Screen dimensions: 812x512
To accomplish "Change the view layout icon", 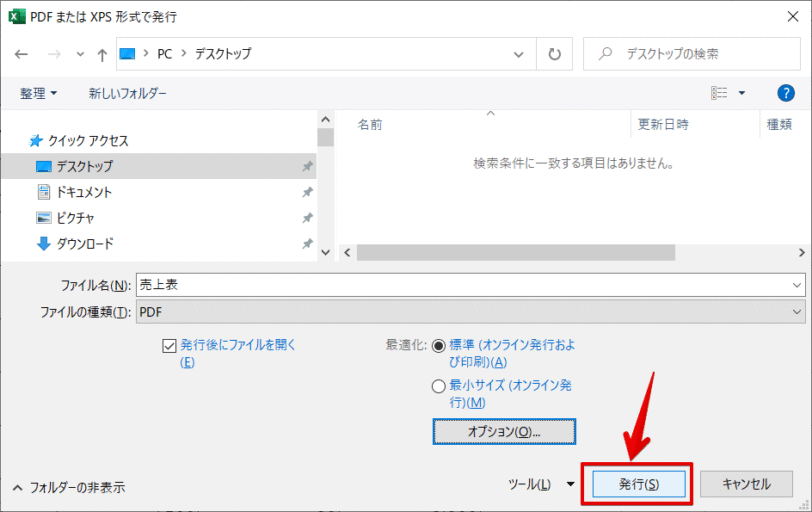I will tap(719, 93).
